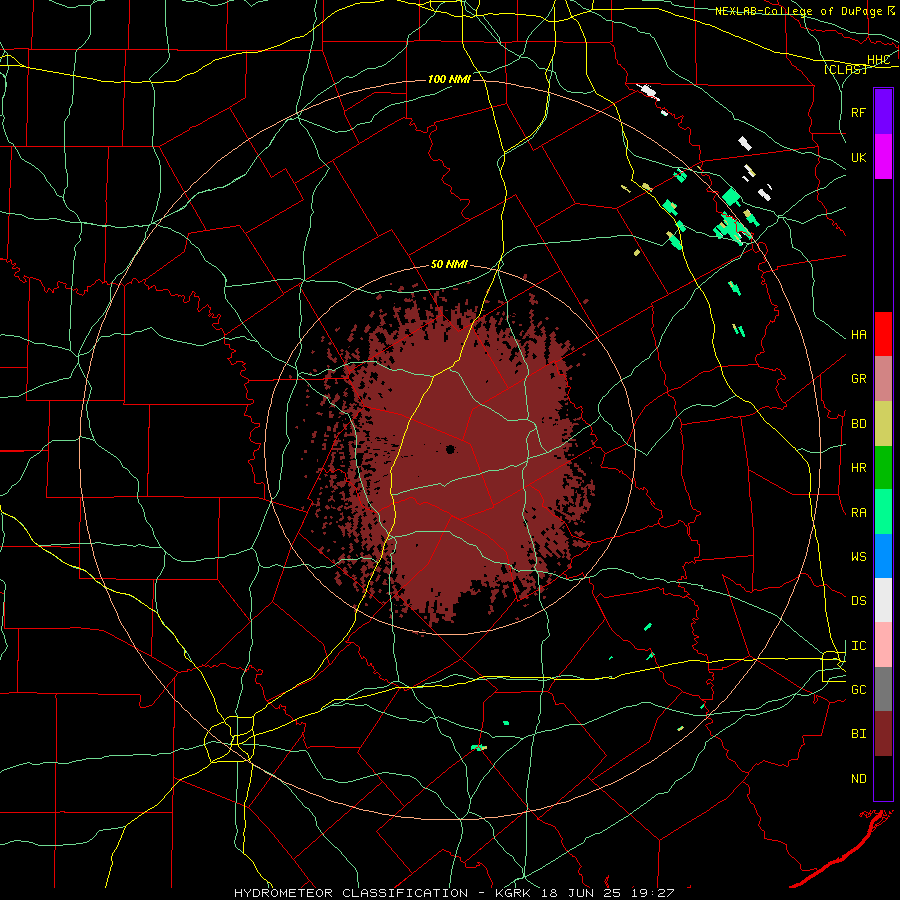900x900 pixels.
Task: Click the WS legend label
Action: tap(858, 557)
